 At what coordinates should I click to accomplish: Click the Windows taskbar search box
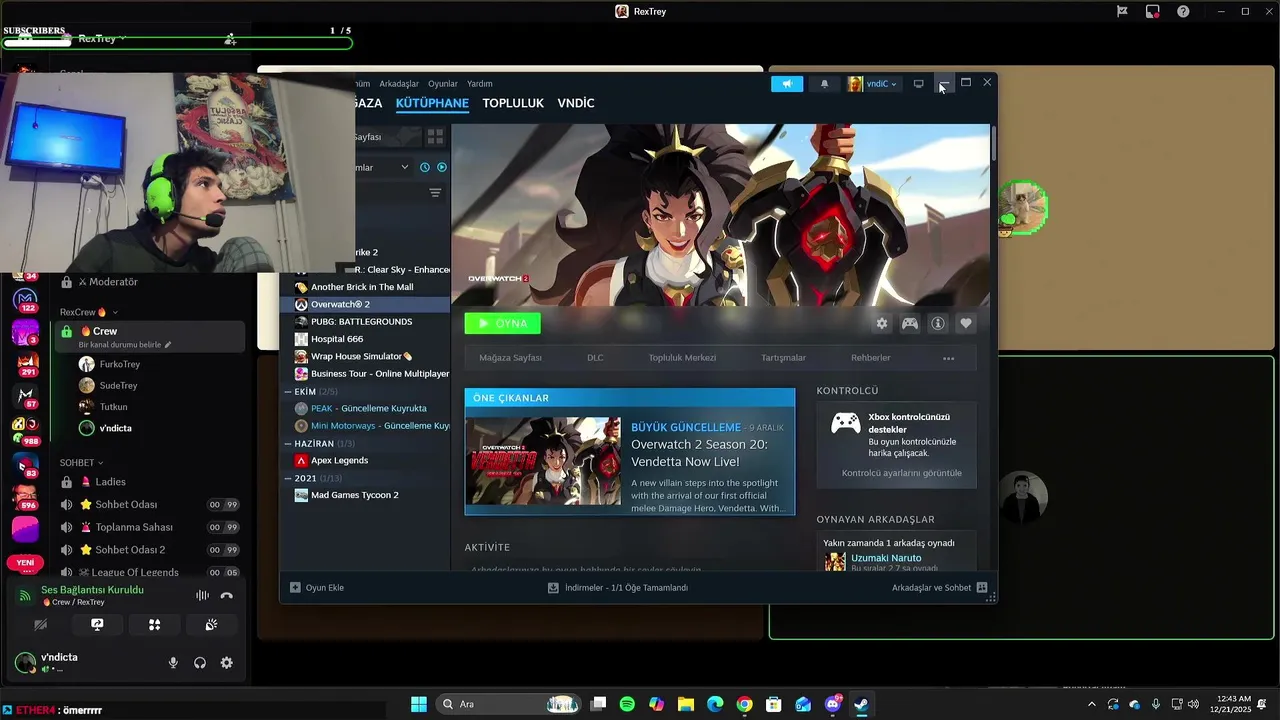pos(509,704)
